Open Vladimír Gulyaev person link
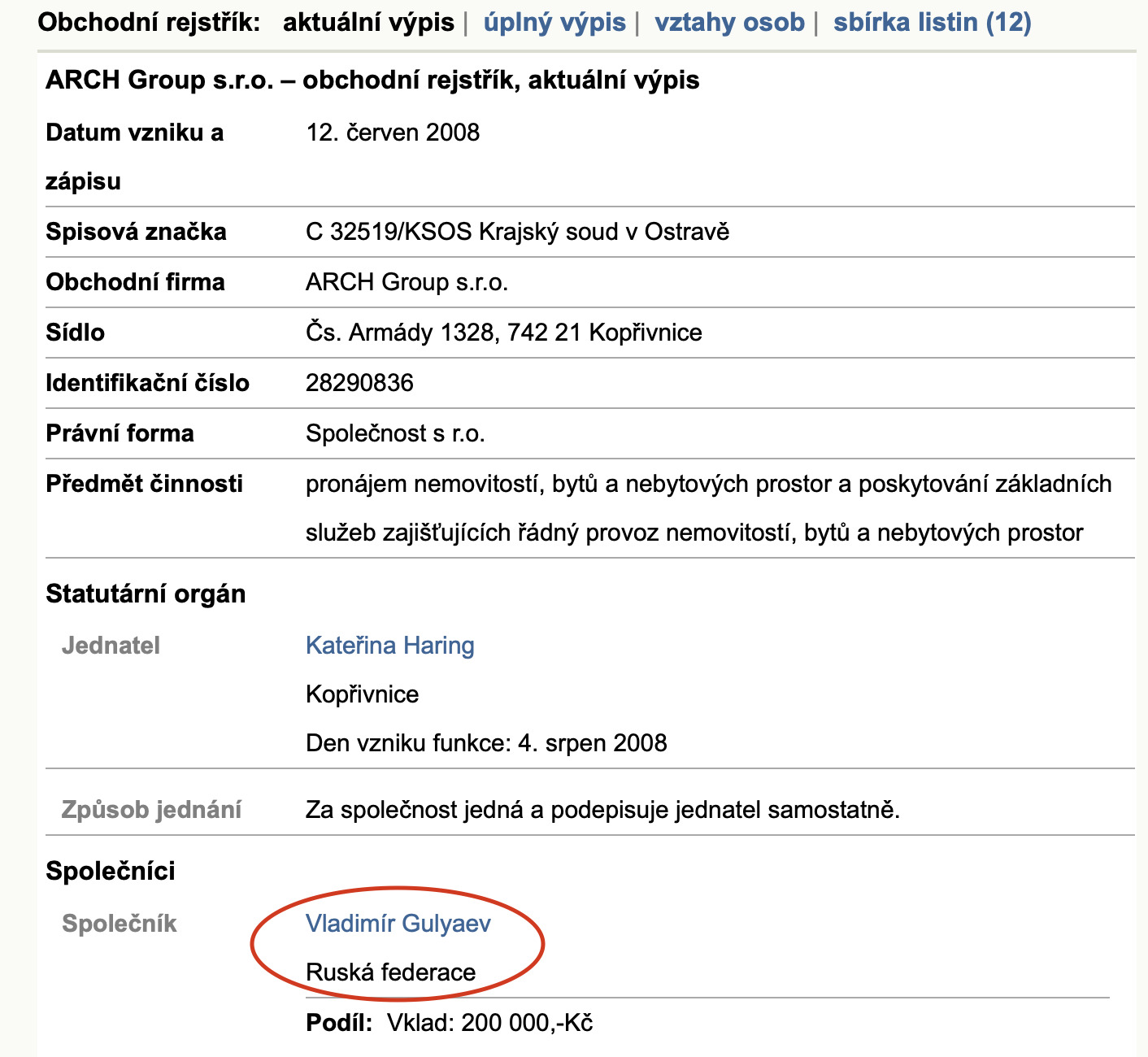Image resolution: width=1148 pixels, height=1057 pixels. tap(398, 924)
